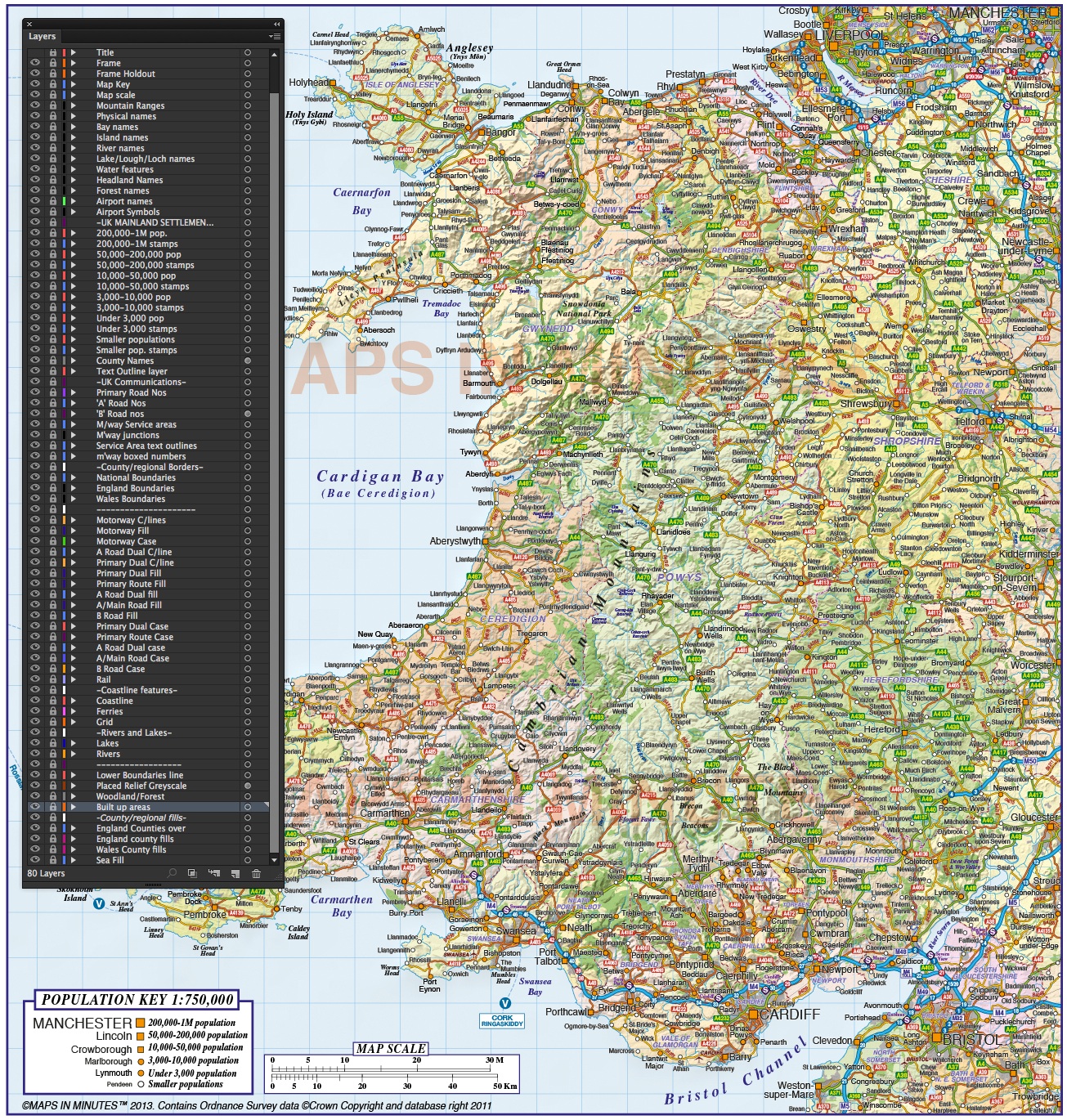
Task: Expand the Rivers layer contents
Action: [74, 753]
